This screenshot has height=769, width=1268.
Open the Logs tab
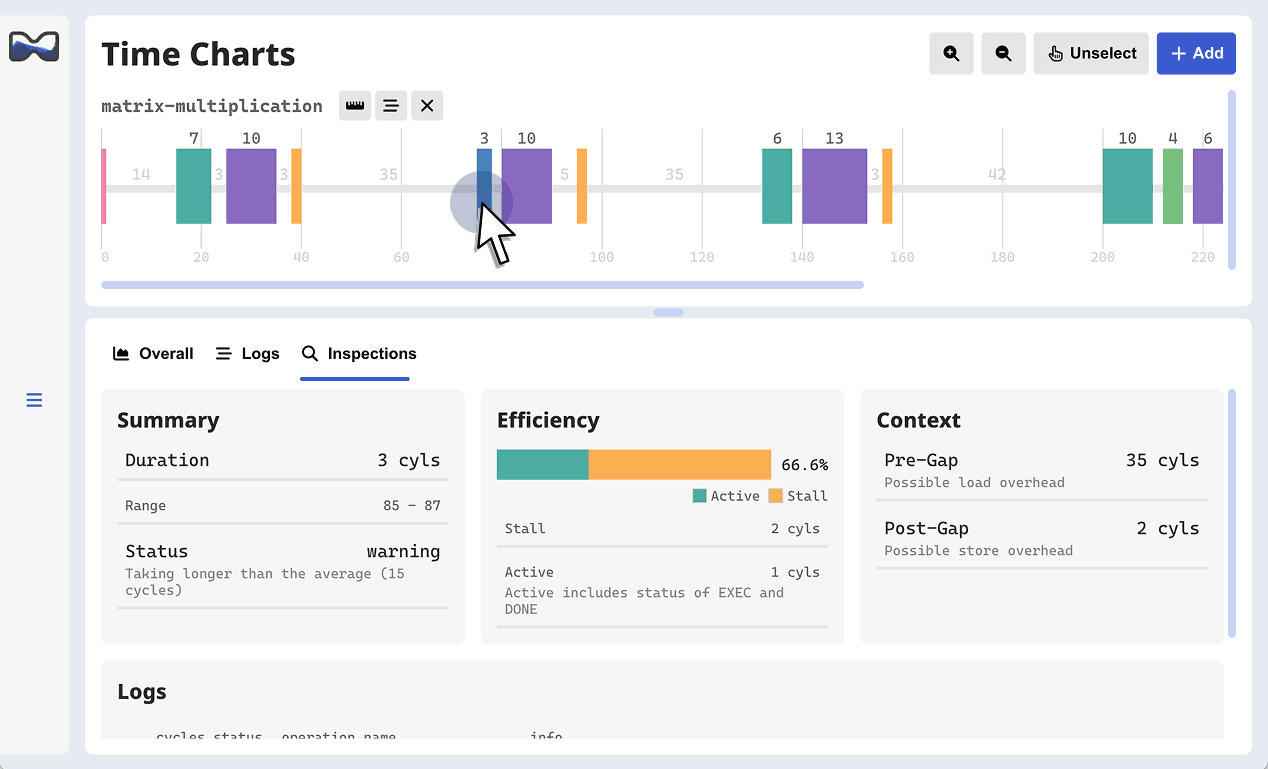tap(247, 354)
